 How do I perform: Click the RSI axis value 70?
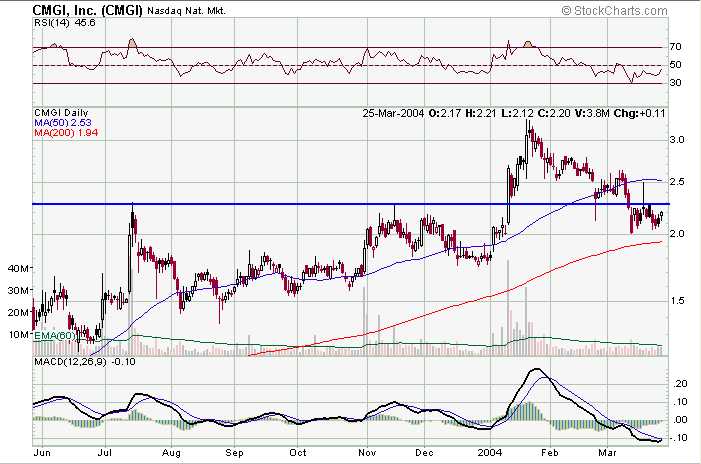(x=676, y=46)
